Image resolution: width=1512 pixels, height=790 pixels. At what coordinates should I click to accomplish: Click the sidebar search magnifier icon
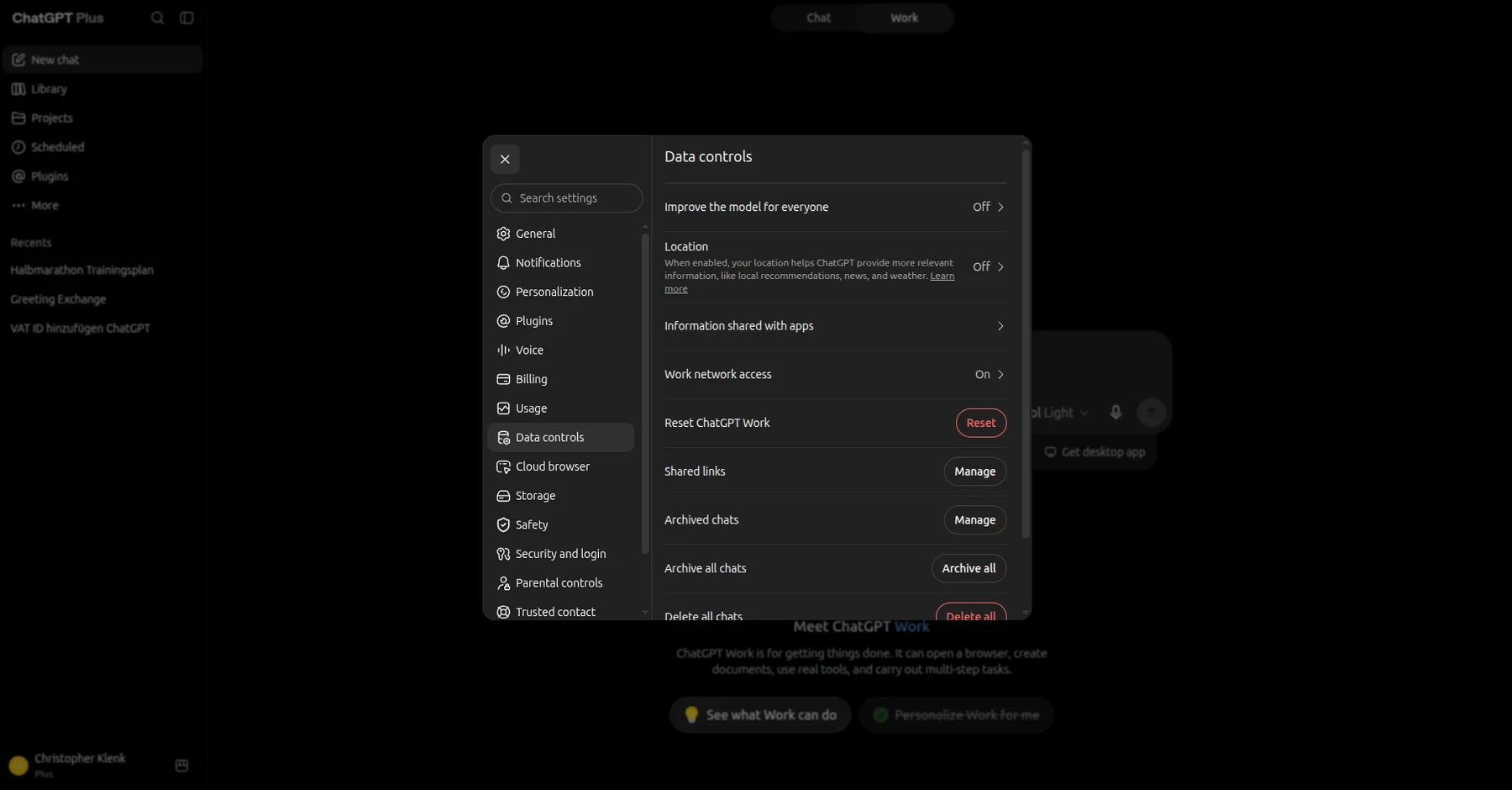[x=157, y=18]
